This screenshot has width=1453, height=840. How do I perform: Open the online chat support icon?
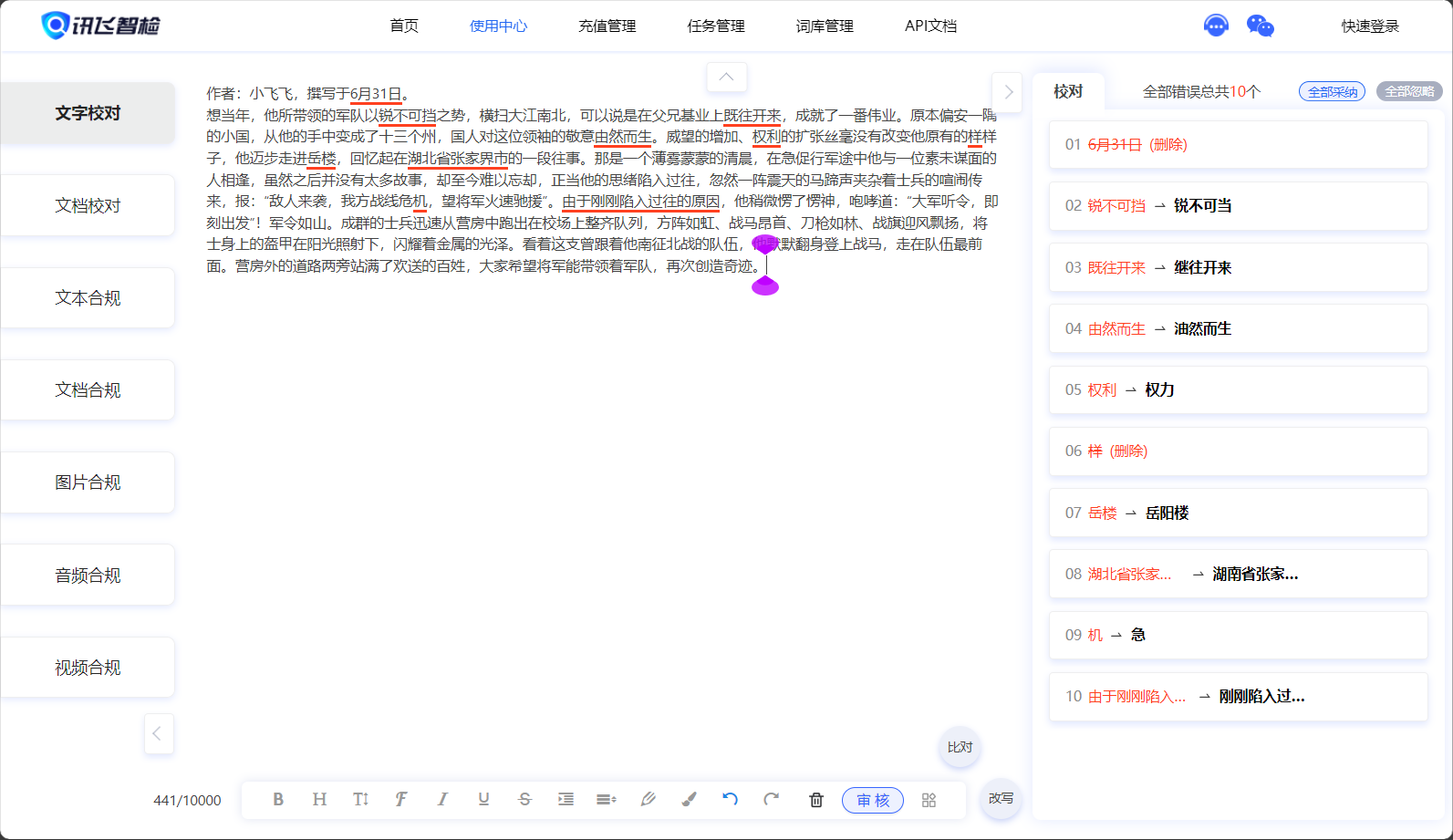tap(1216, 26)
